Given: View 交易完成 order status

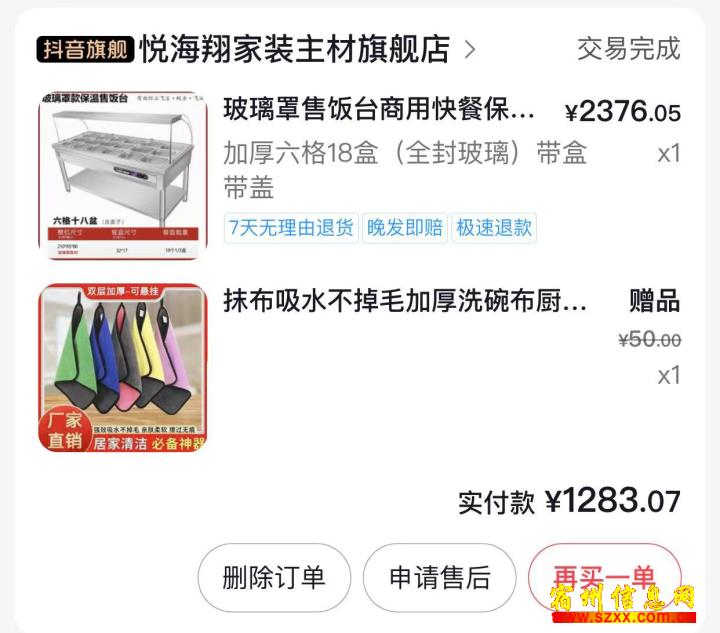Looking at the screenshot, I should coord(629,49).
